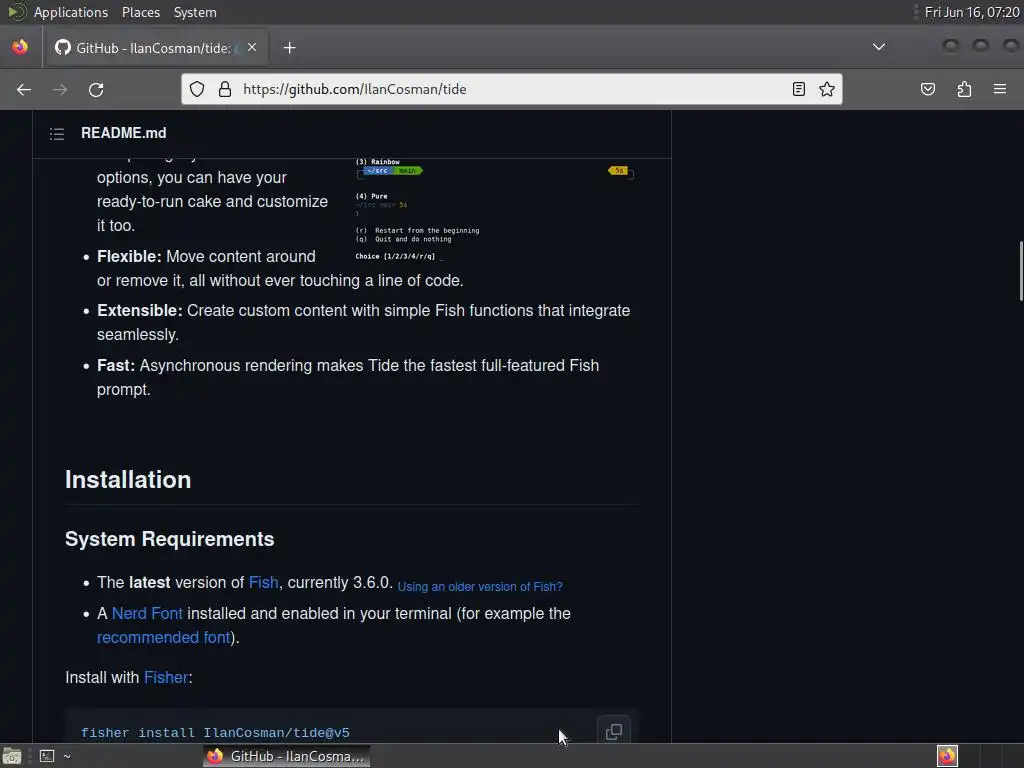This screenshot has height=768, width=1024.
Task: Open the tracking protection shield icon
Action: point(197,89)
